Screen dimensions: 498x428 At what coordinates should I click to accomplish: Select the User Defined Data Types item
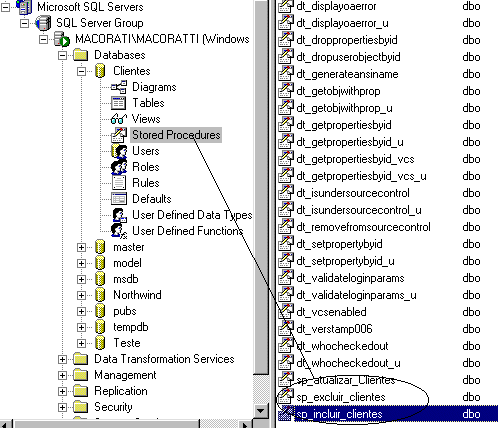[x=192, y=215]
